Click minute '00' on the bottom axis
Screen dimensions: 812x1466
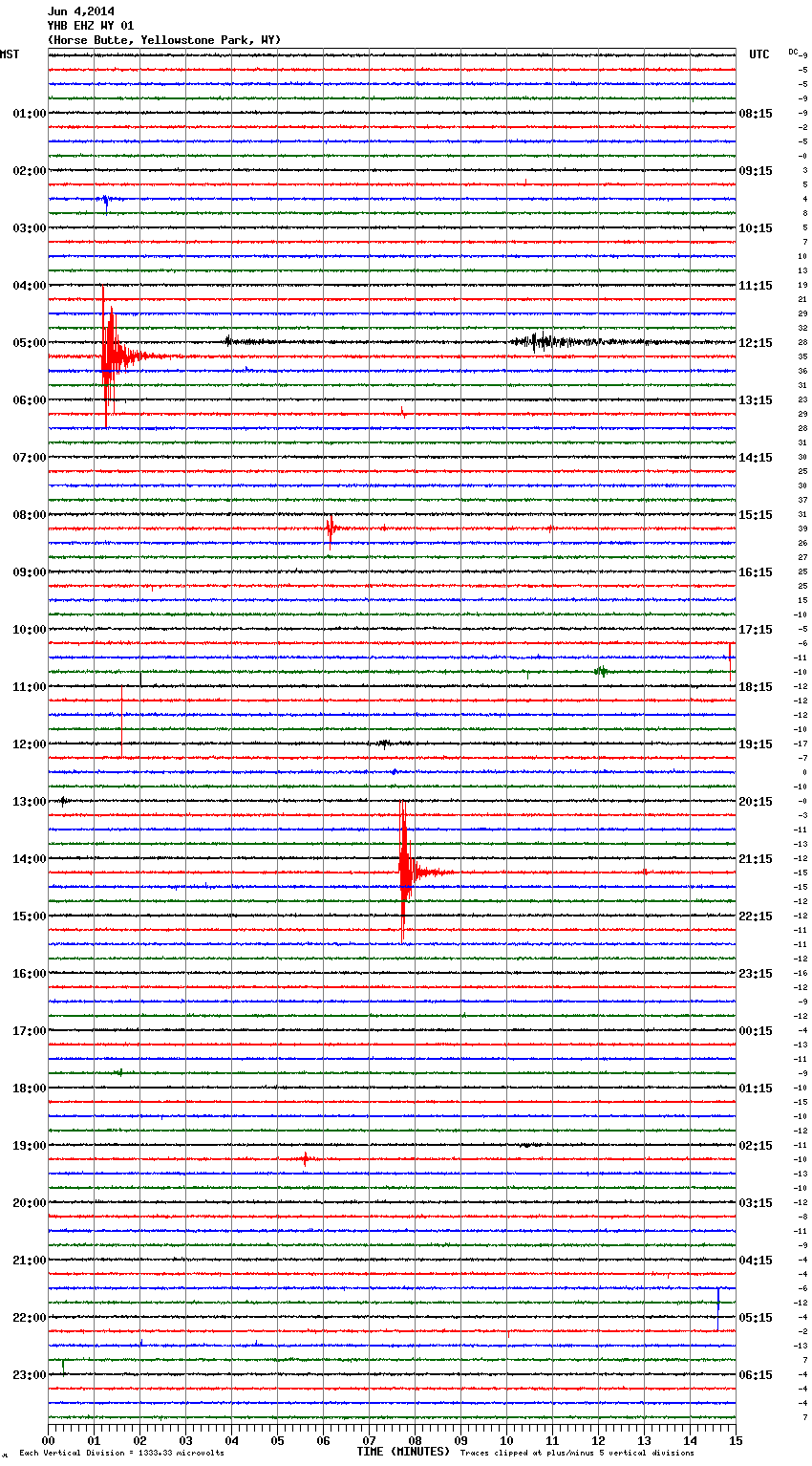(x=48, y=1440)
